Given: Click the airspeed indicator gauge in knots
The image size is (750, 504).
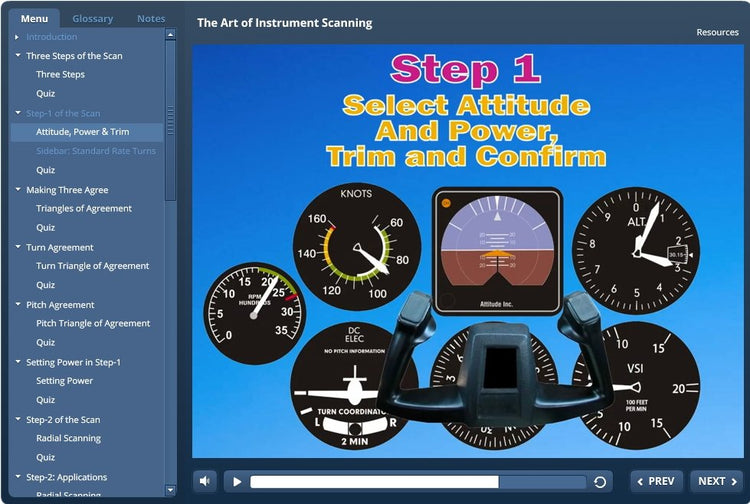Looking at the screenshot, I should pyautogui.click(x=355, y=245).
